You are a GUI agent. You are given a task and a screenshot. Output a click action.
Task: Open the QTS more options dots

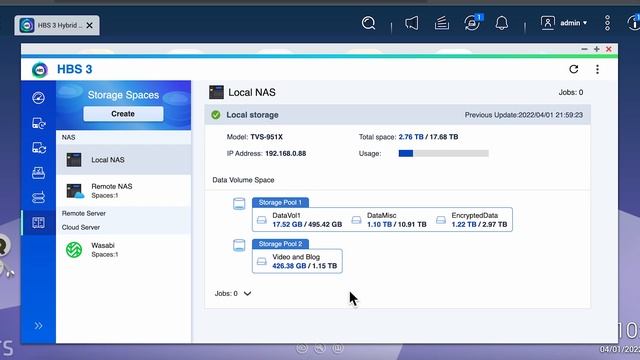(x=607, y=23)
